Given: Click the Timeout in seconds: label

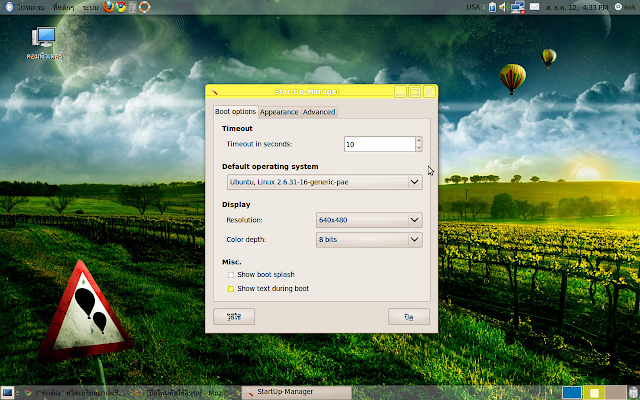Looking at the screenshot, I should (x=259, y=144).
